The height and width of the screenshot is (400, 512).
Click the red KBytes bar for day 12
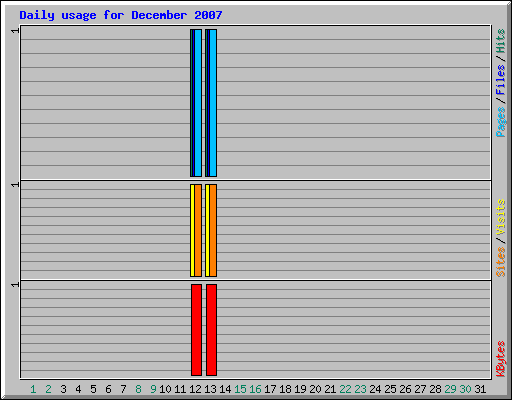(x=196, y=330)
